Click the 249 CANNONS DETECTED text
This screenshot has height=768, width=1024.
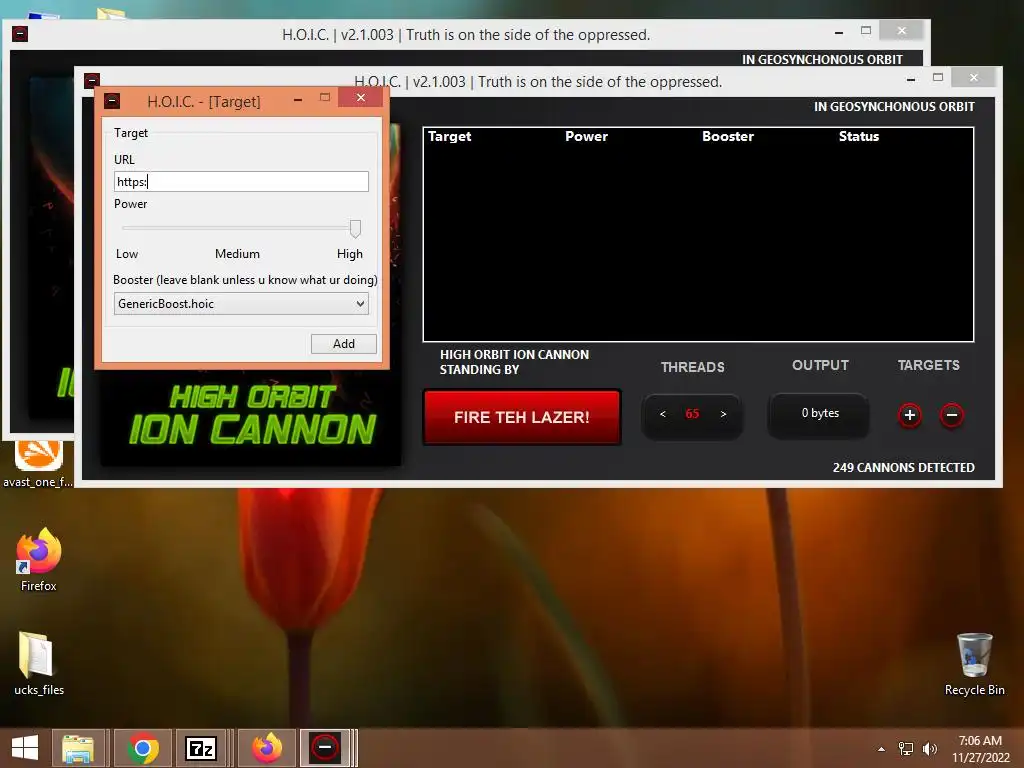point(903,468)
